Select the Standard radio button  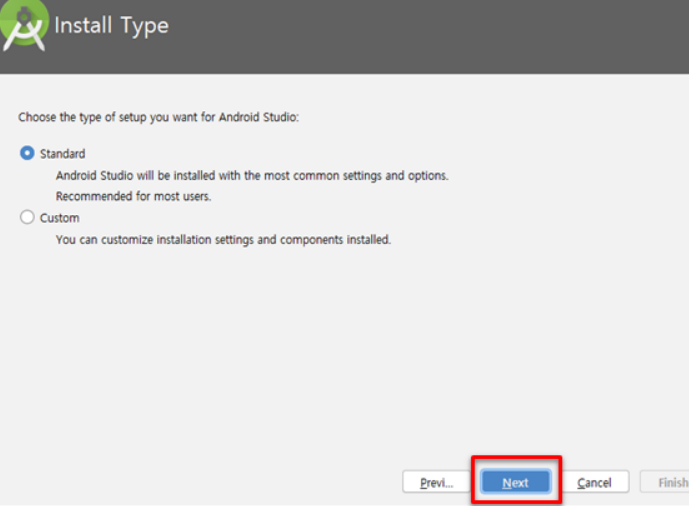click(x=27, y=153)
